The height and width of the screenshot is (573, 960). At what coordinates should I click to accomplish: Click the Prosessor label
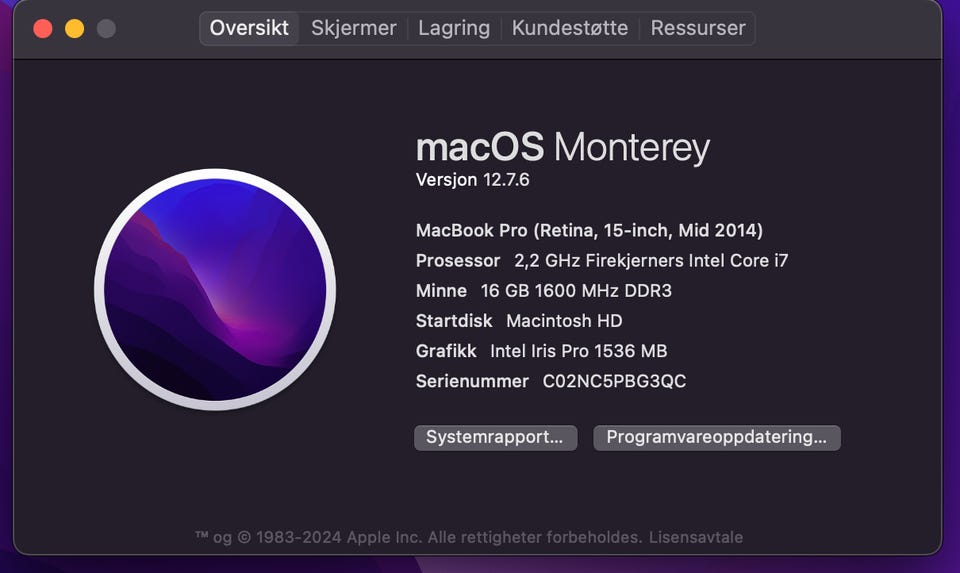coord(457,261)
